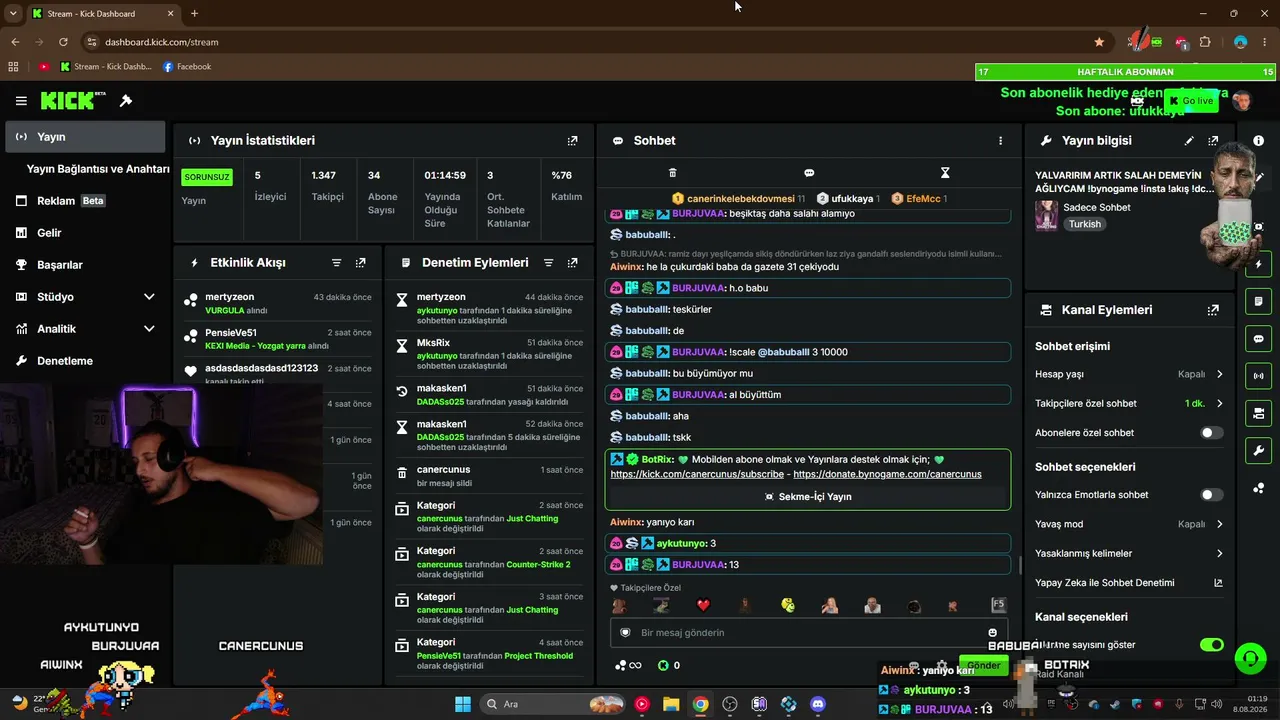The image size is (1280, 720).
Task: Open the emoji picker in message box
Action: 992,632
